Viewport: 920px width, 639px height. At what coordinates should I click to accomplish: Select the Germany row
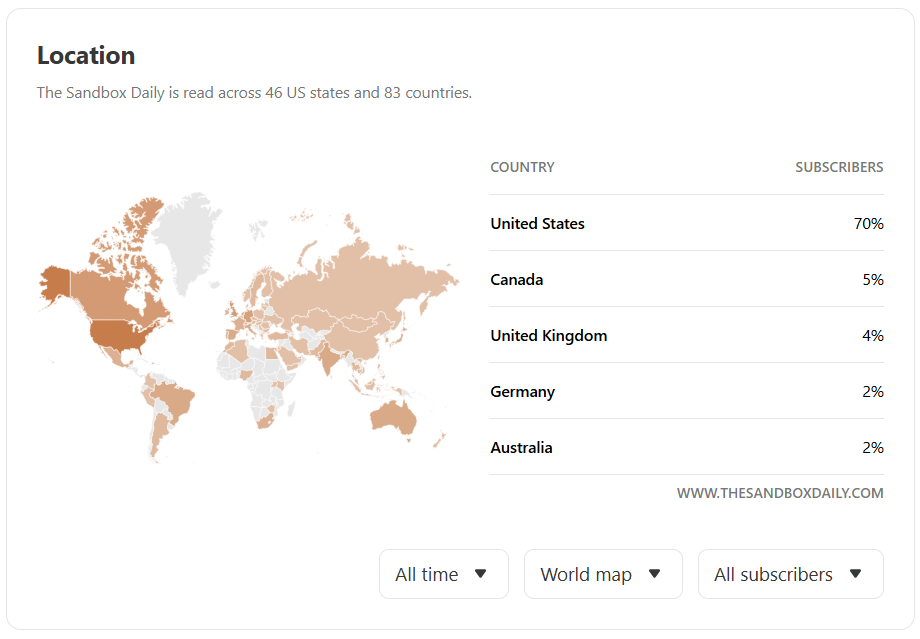pyautogui.click(x=686, y=391)
